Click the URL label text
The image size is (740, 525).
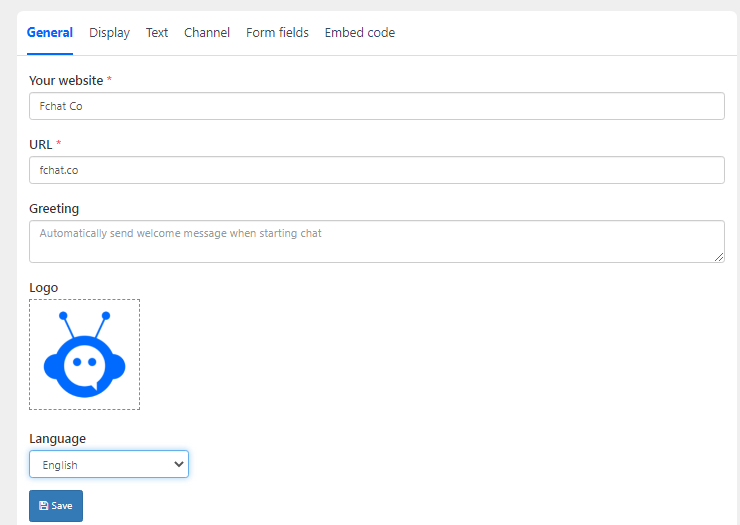click(41, 144)
